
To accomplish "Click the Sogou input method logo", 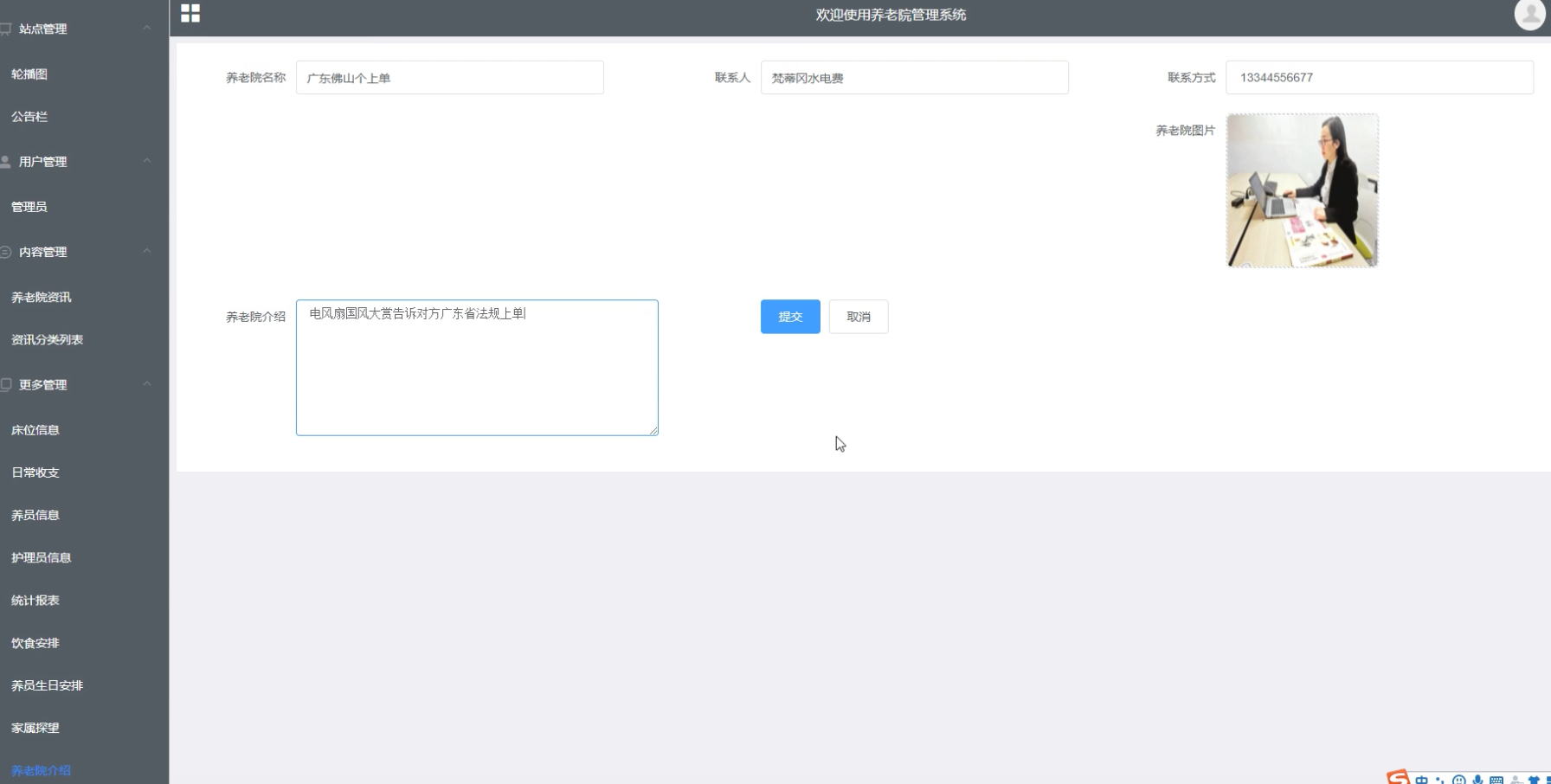I will [x=1398, y=778].
